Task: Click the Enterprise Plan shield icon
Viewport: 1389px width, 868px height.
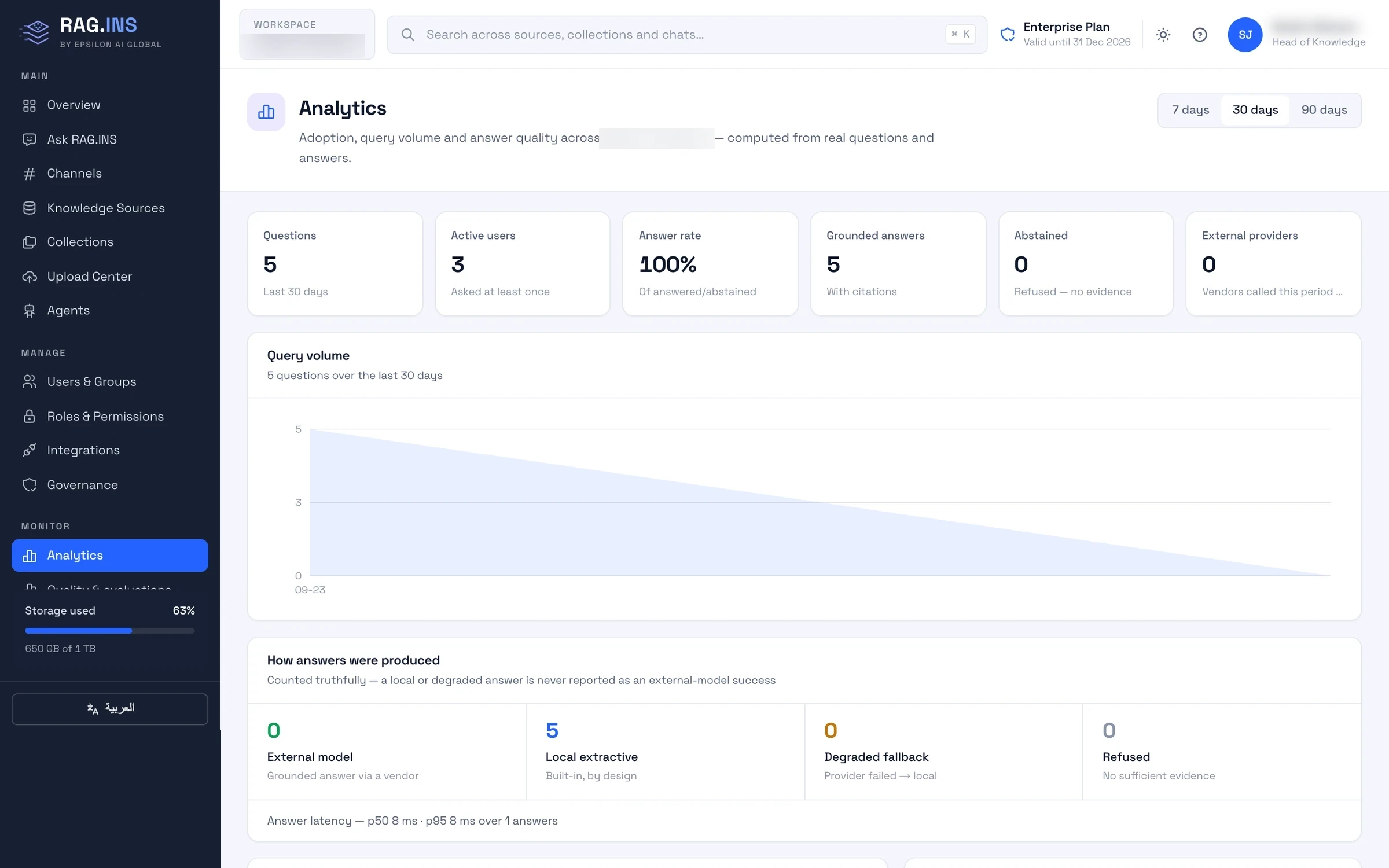Action: coord(1008,35)
